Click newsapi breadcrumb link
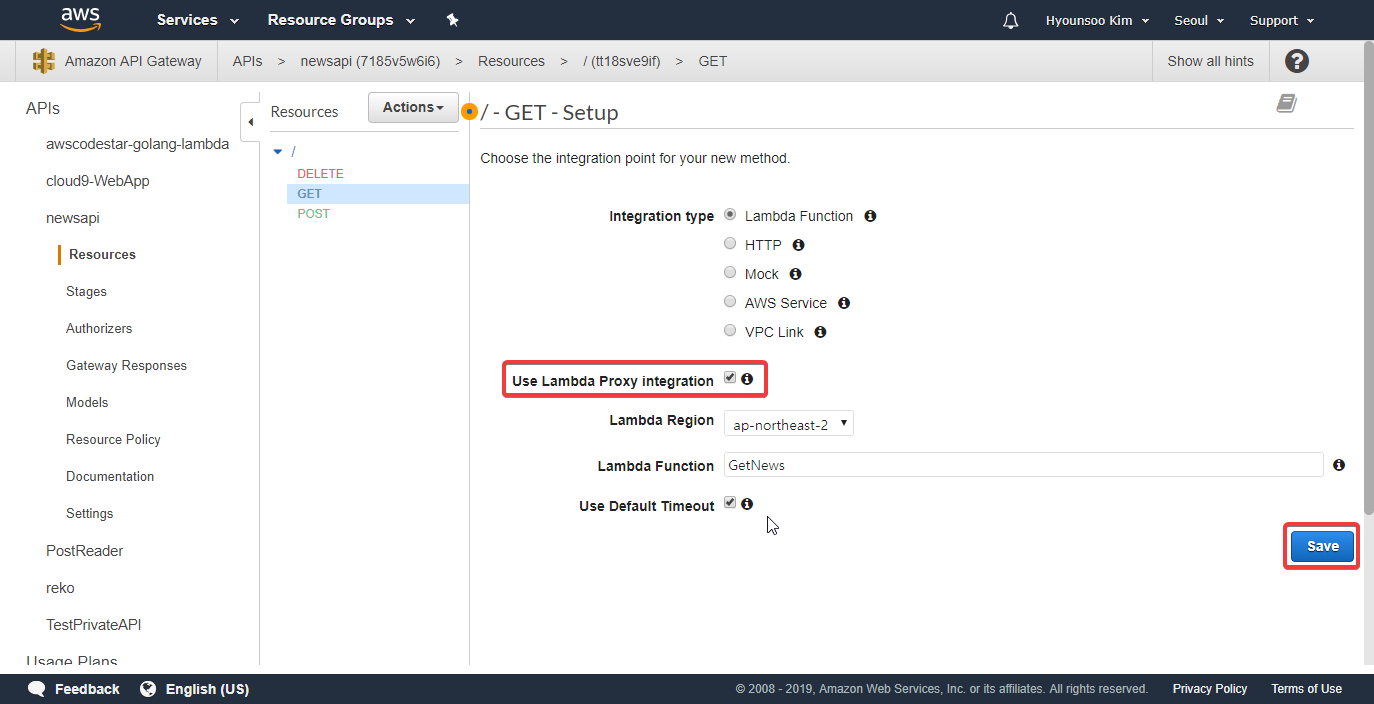This screenshot has height=704, width=1374. point(370,61)
